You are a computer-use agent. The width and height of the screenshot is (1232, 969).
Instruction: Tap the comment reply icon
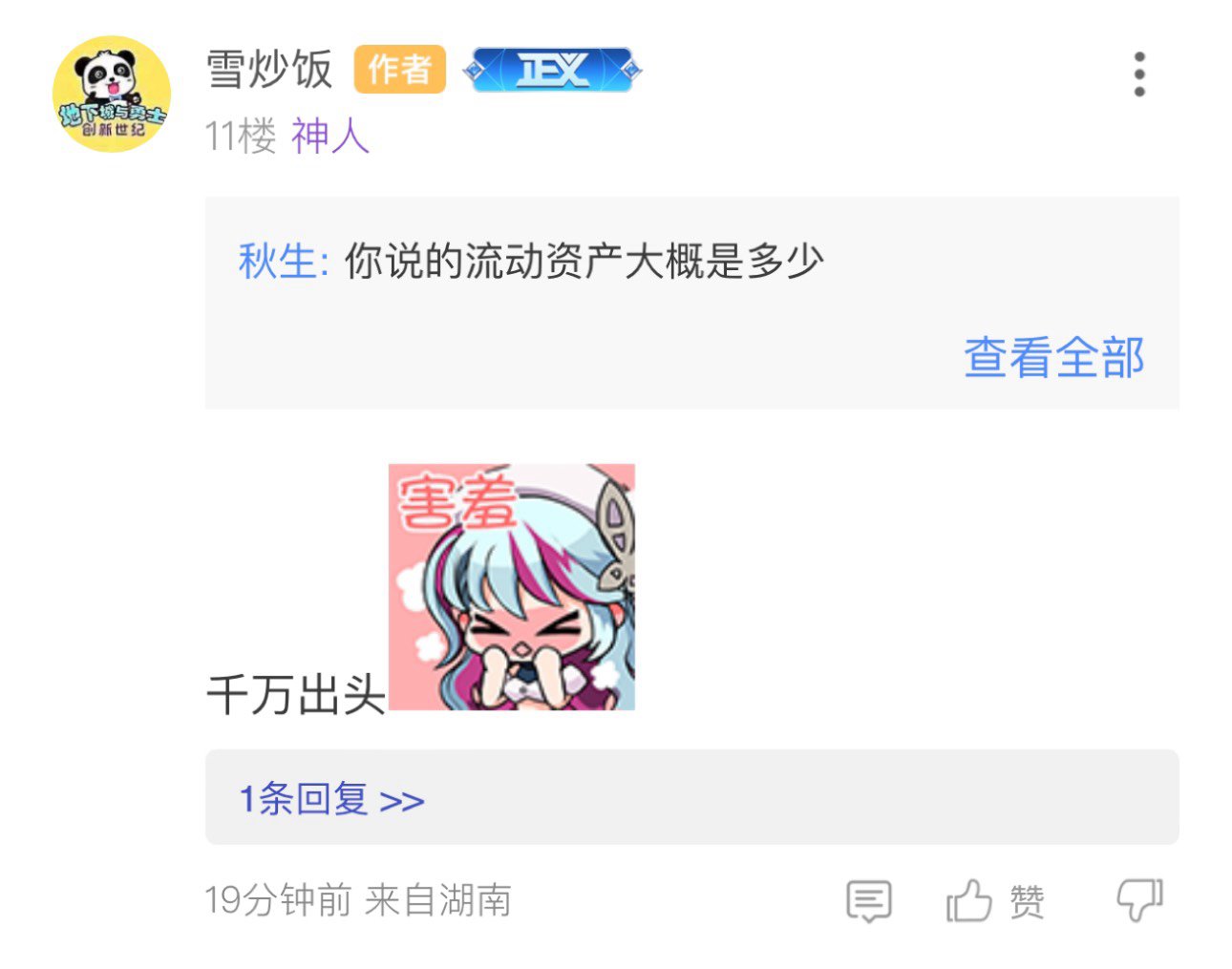[869, 900]
